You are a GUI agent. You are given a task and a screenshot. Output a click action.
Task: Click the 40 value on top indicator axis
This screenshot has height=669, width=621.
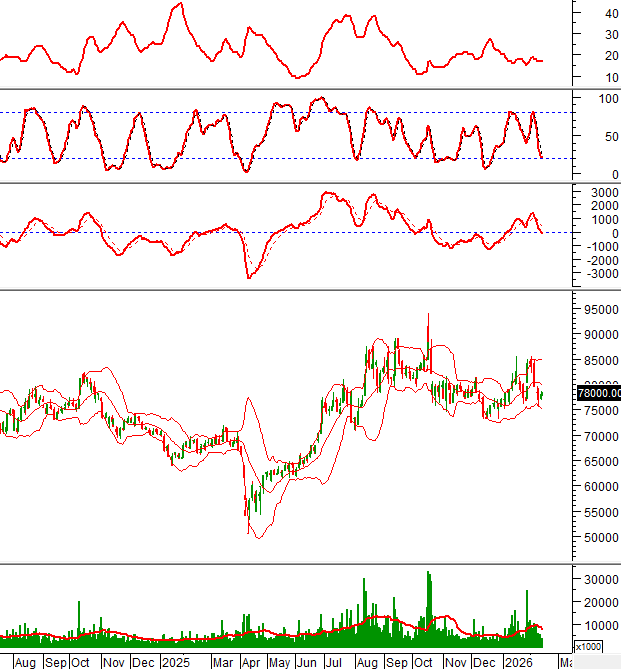[x=607, y=13]
